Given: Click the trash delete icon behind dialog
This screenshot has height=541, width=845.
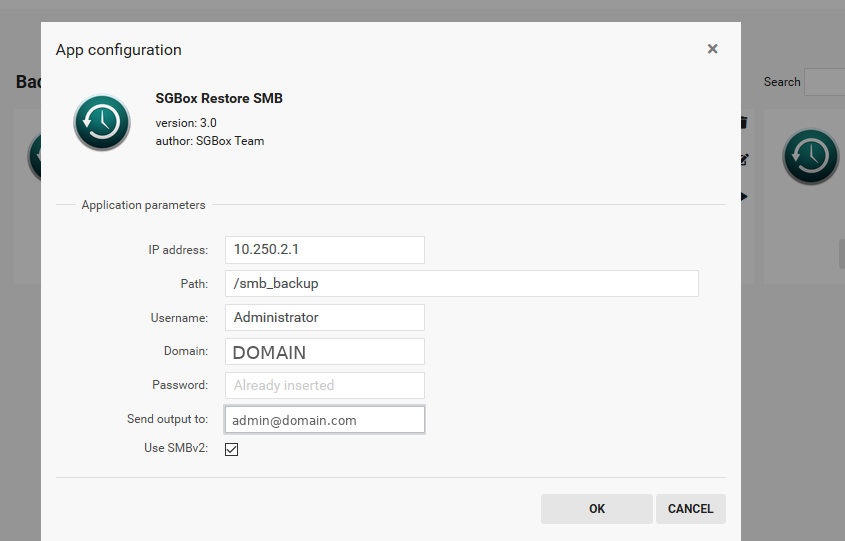Looking at the screenshot, I should 744,122.
